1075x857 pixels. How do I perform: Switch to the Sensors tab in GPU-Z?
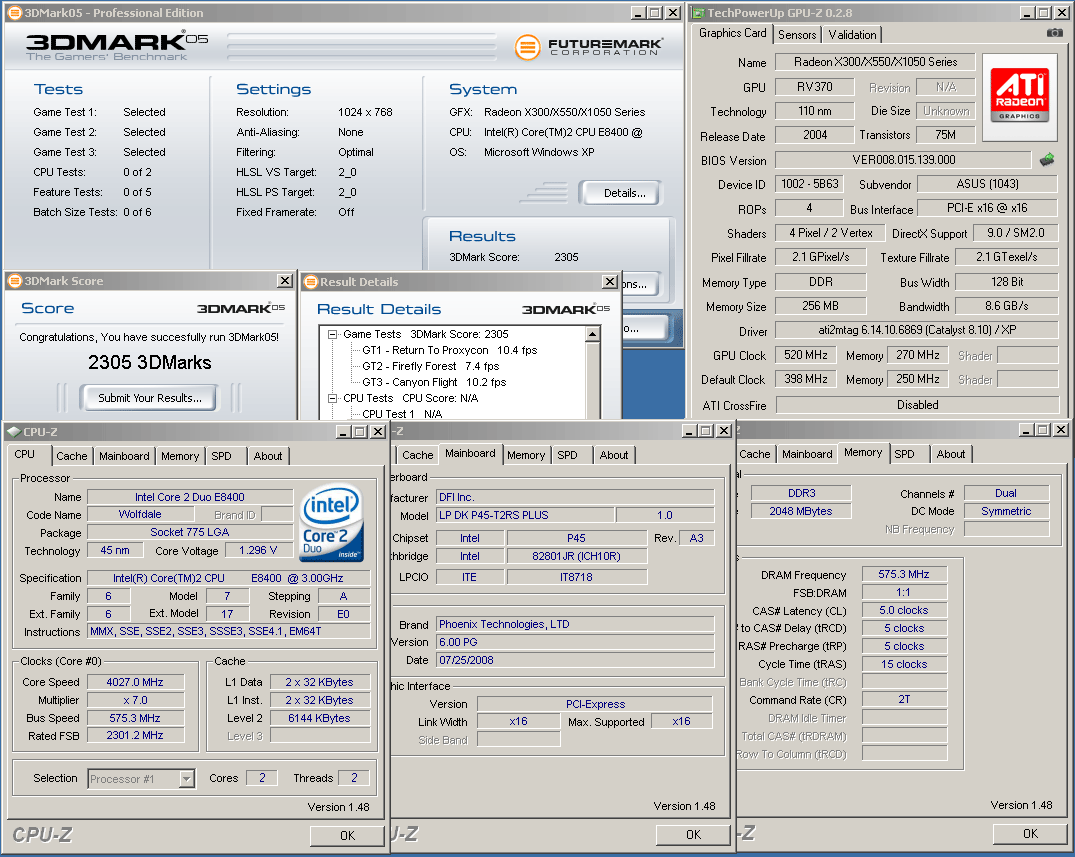click(797, 34)
